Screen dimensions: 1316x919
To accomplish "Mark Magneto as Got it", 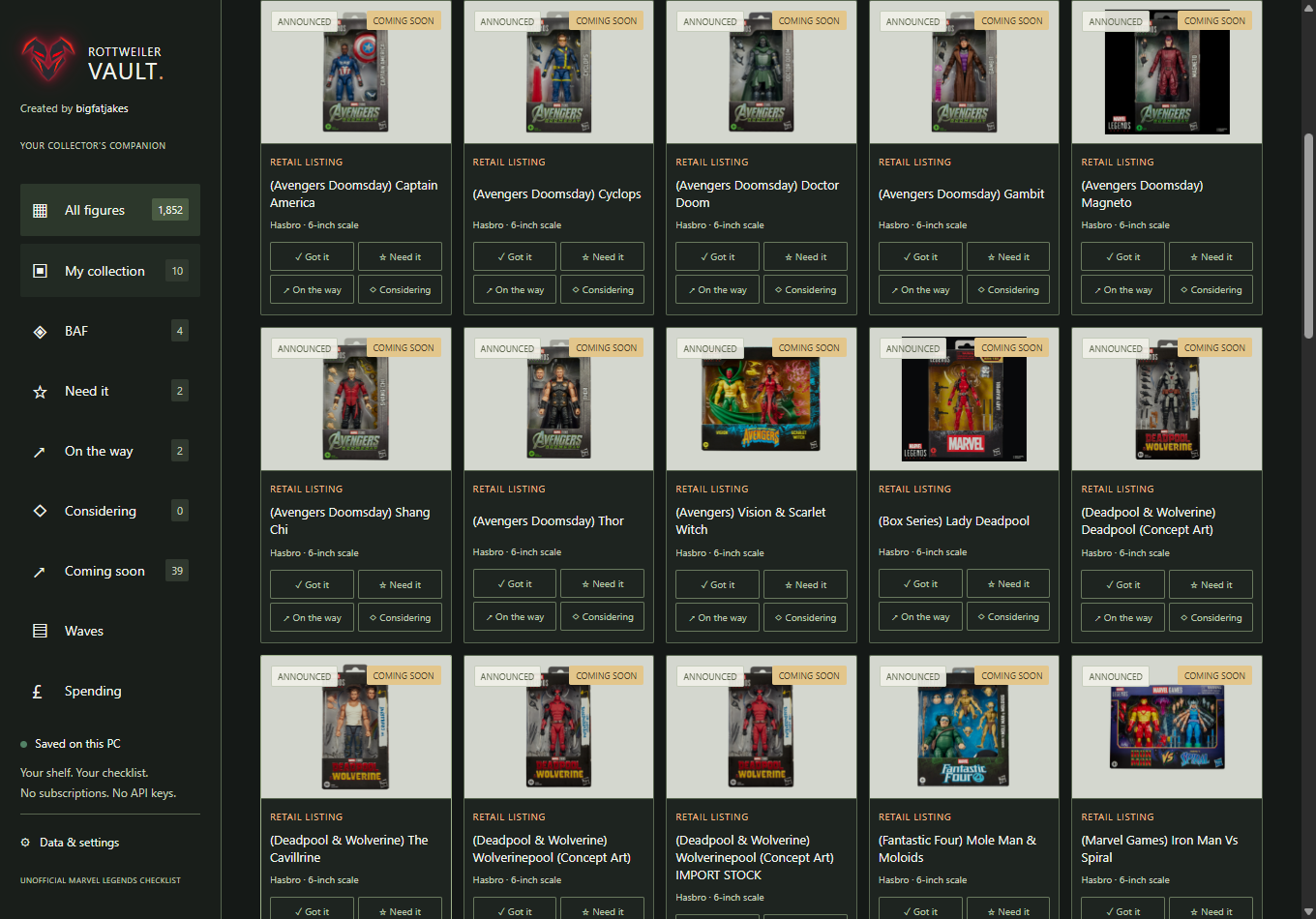I will [x=1123, y=256].
